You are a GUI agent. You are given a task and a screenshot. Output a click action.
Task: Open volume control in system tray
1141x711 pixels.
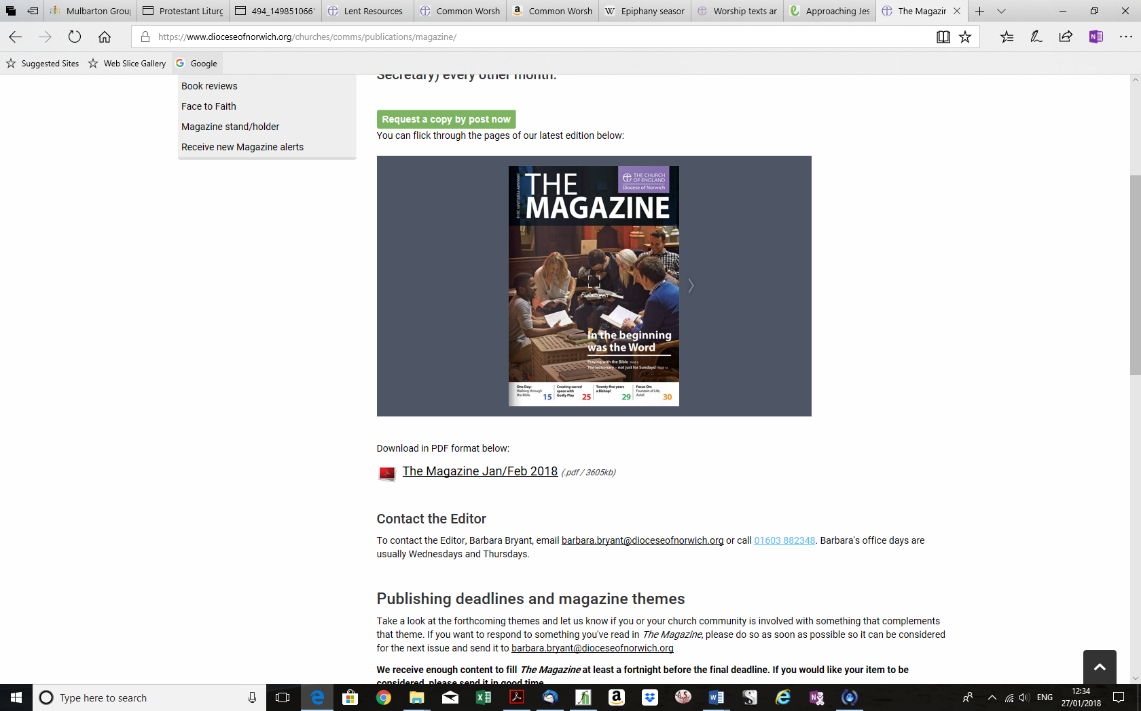click(x=1025, y=698)
